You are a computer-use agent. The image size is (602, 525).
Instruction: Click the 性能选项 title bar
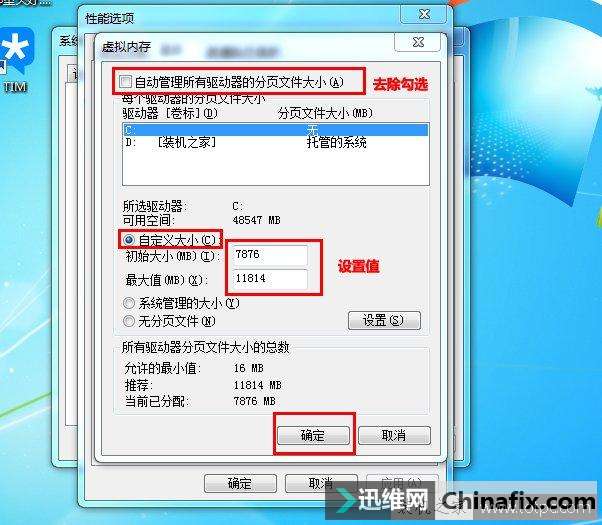240,18
